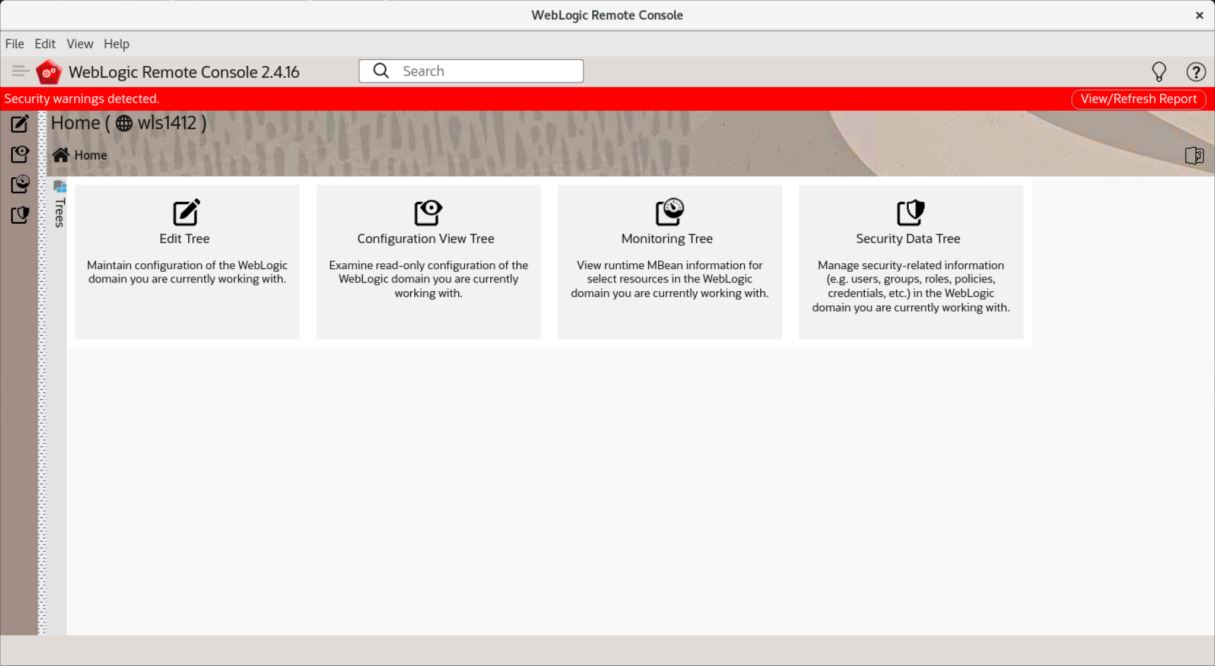The width and height of the screenshot is (1215, 666).
Task: Select the Security Data Tree sidebar icon
Action: point(19,214)
